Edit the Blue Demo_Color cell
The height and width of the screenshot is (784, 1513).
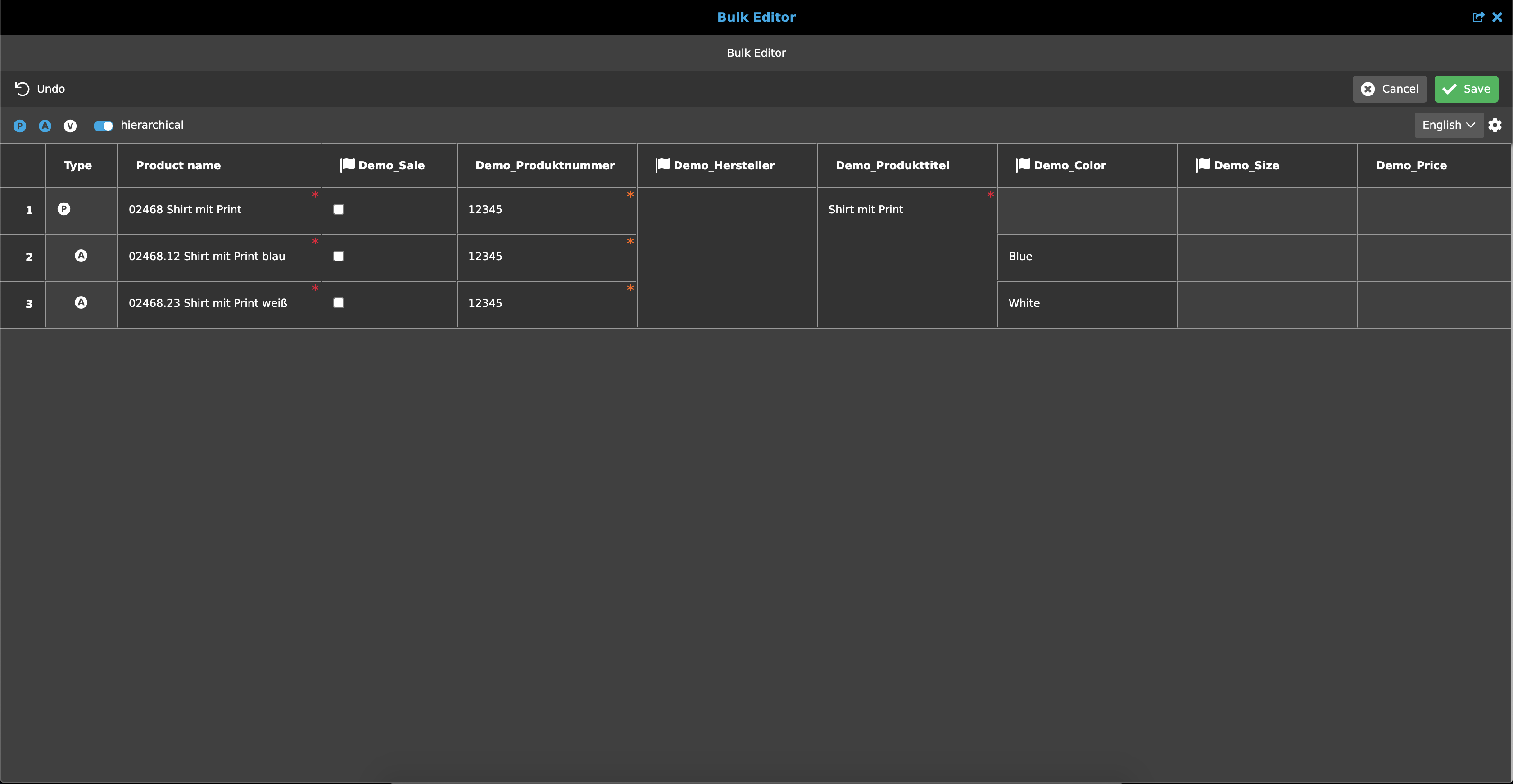(x=1087, y=257)
